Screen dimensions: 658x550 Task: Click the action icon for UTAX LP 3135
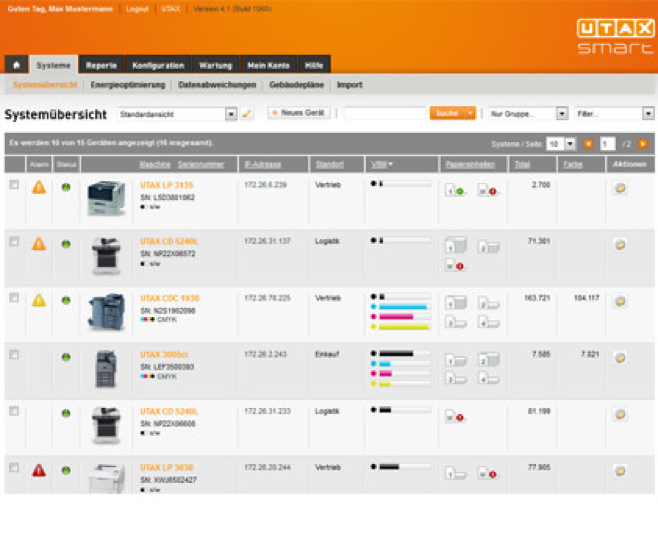pyautogui.click(x=620, y=188)
